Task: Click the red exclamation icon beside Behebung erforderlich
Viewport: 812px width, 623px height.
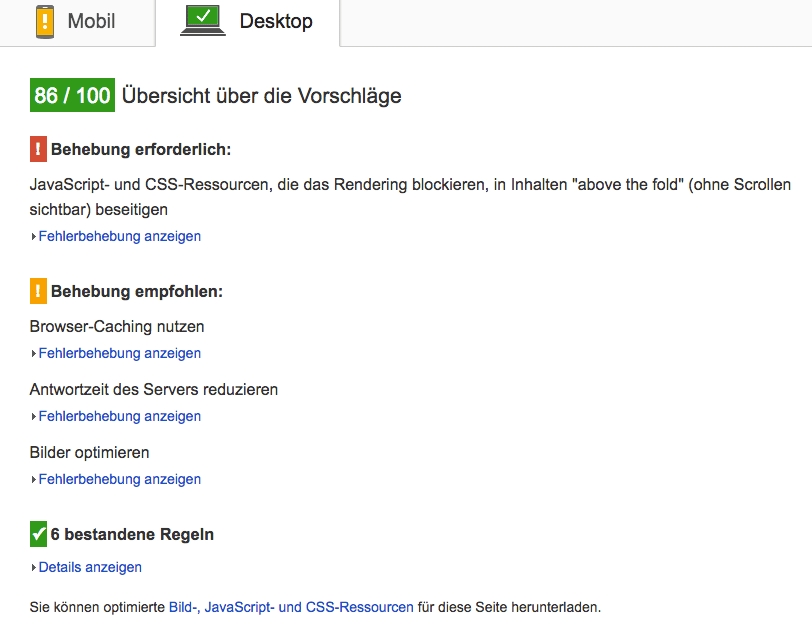Action: tap(38, 149)
